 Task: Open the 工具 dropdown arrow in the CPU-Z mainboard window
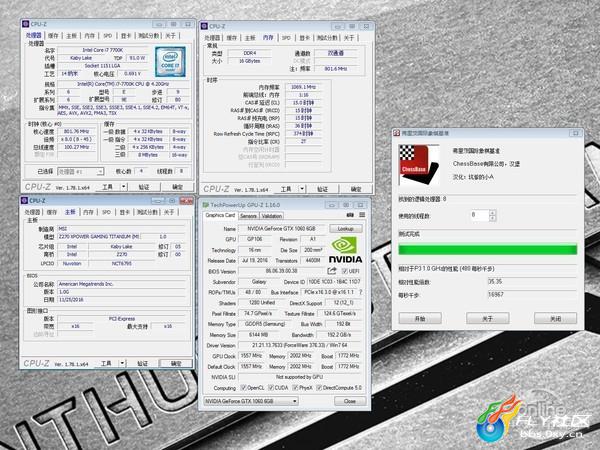pyautogui.click(x=122, y=363)
